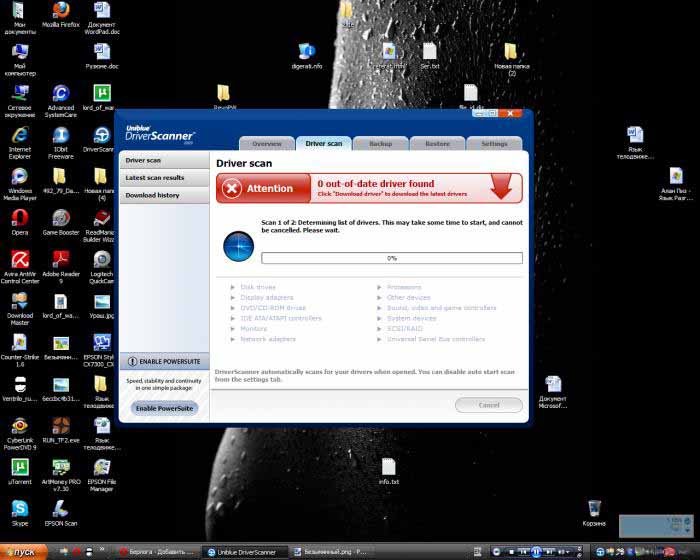The image size is (700, 560).
Task: Click the Enable PowerSuite button
Action: pos(164,408)
